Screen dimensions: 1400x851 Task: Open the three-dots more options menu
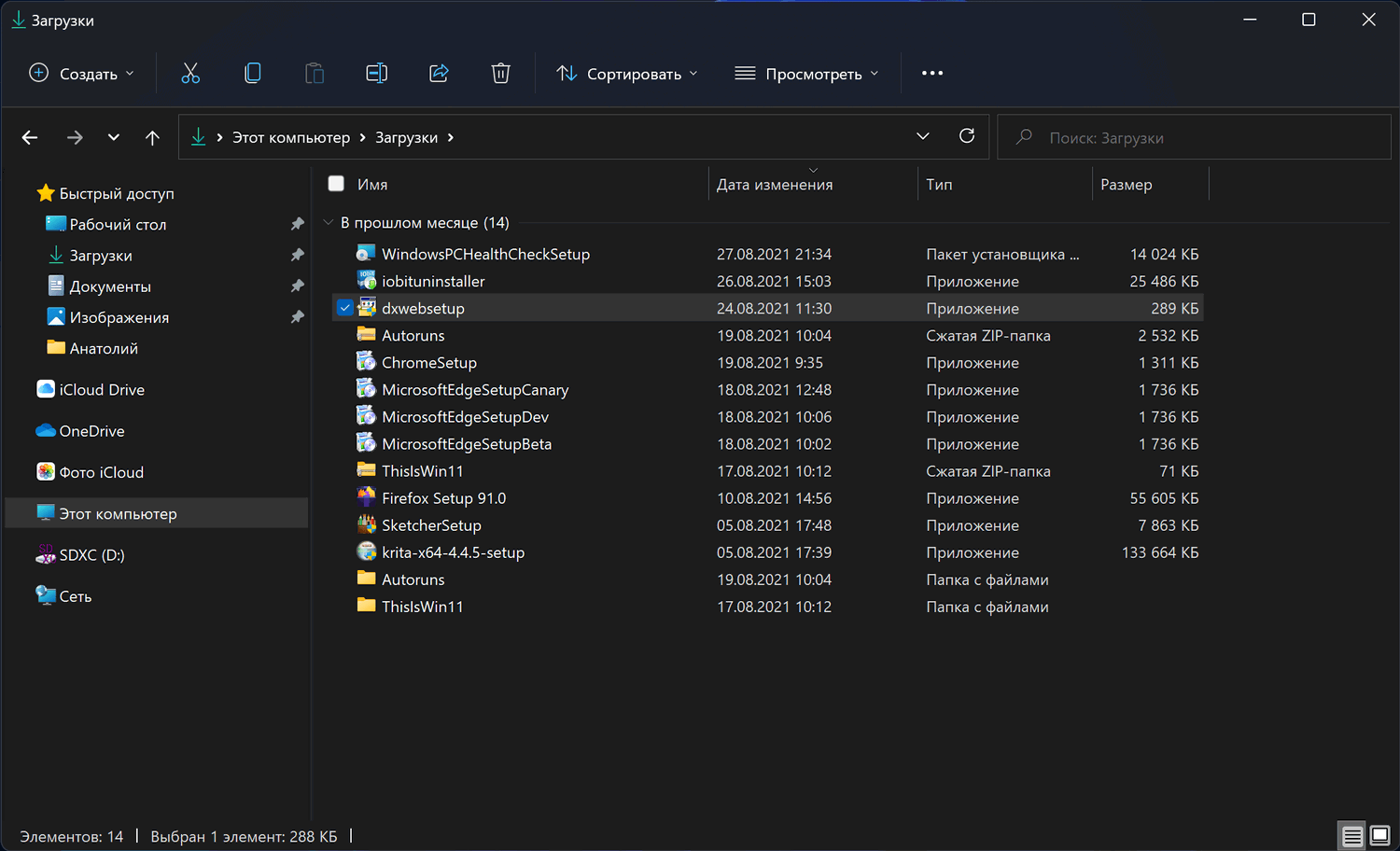pos(931,74)
